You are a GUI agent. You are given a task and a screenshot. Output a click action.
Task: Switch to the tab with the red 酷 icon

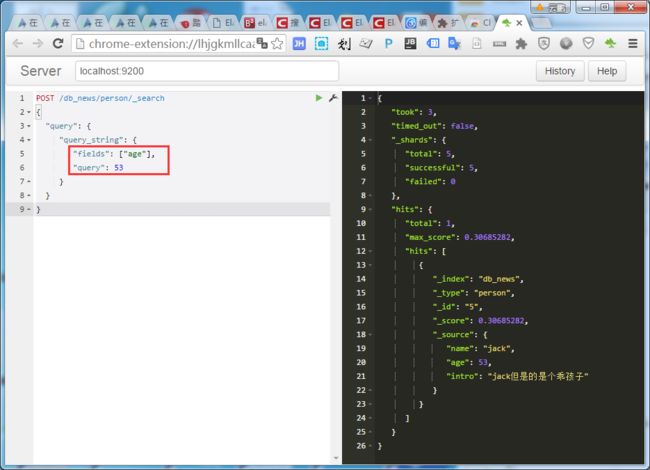point(191,23)
